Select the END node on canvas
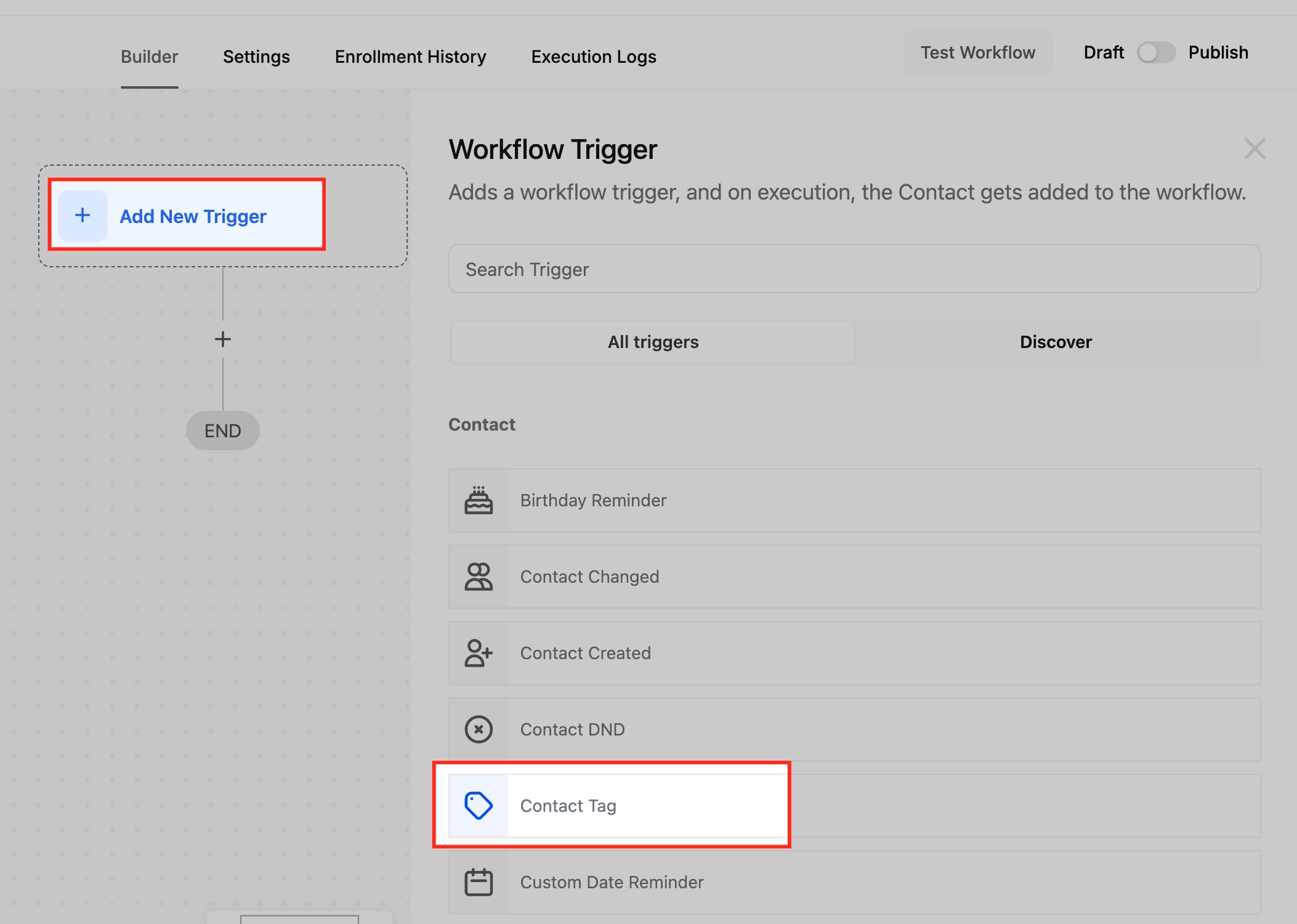 click(223, 431)
